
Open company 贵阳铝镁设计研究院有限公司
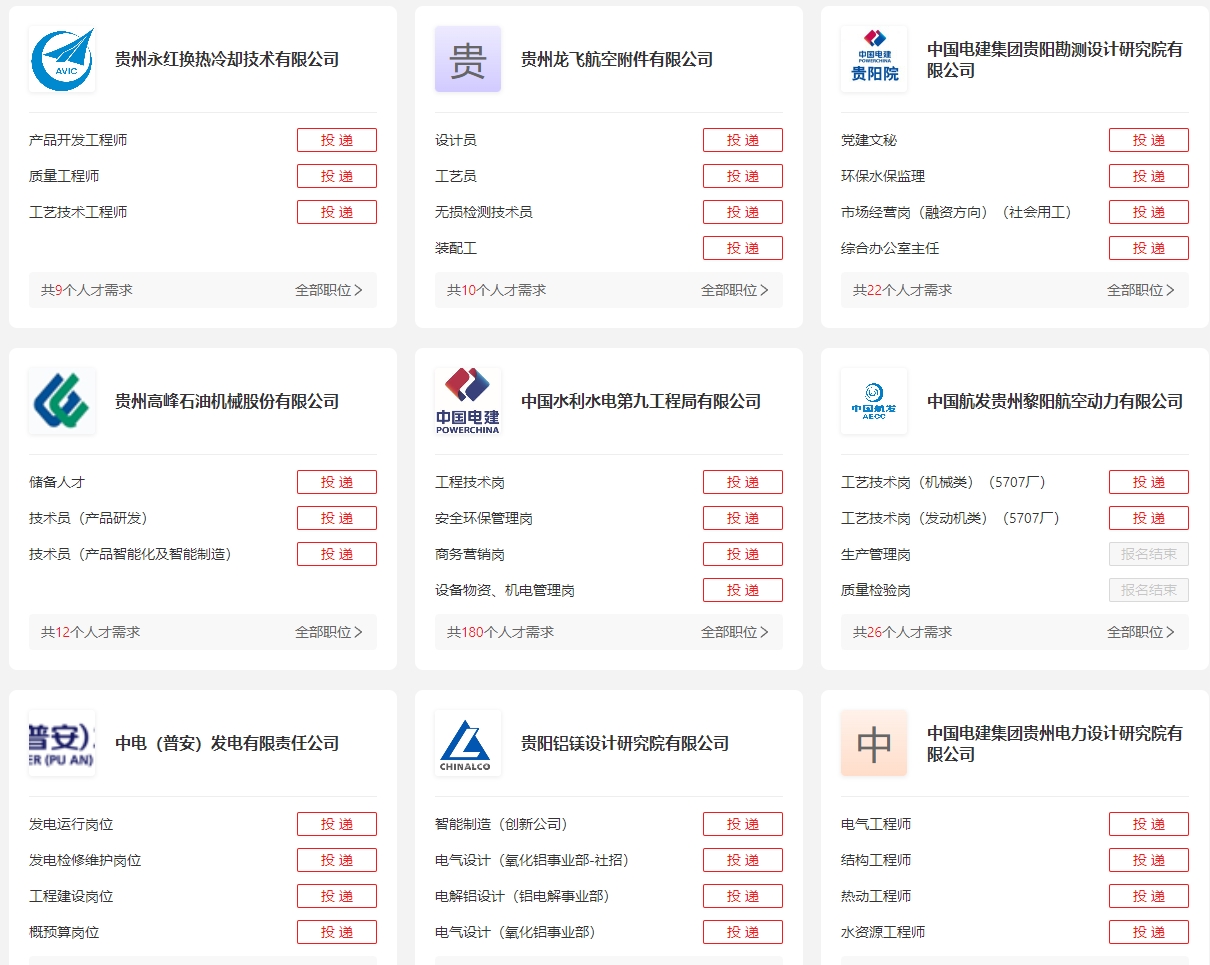tap(625, 744)
